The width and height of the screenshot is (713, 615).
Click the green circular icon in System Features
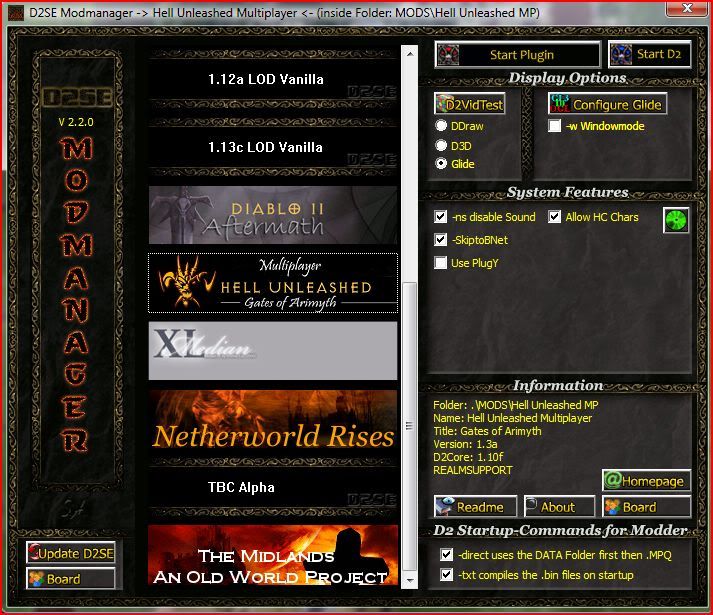[x=677, y=220]
